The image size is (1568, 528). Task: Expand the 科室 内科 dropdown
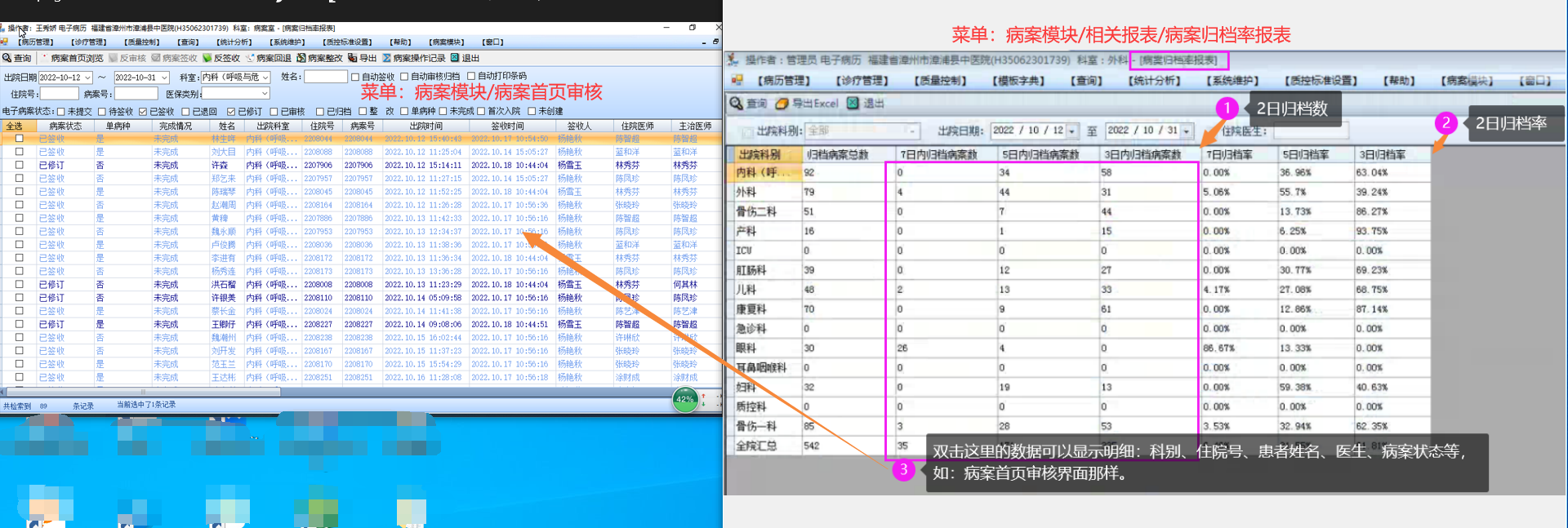tap(265, 78)
